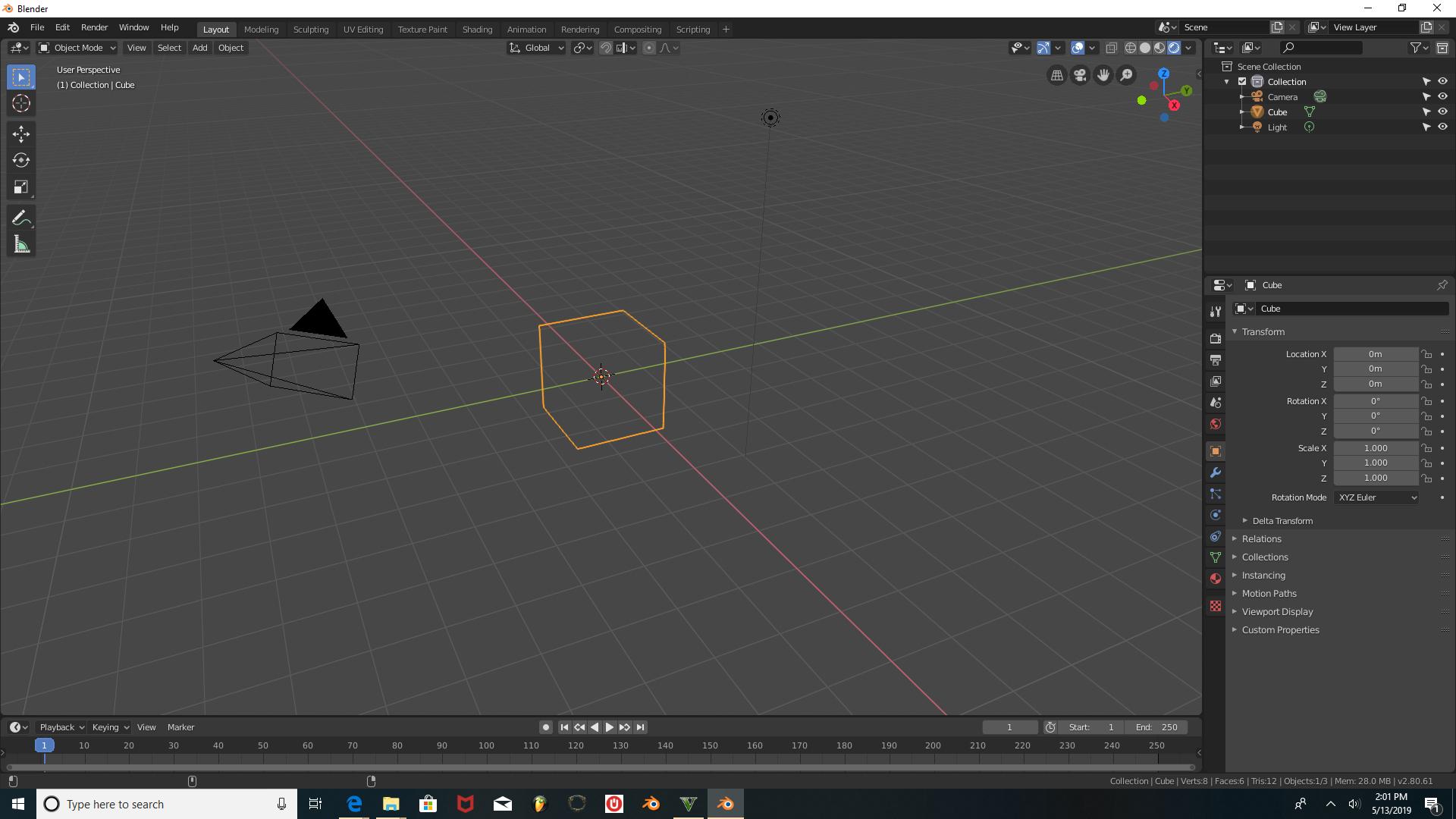Select the Annotate tool
This screenshot has width=1456, height=819.
coord(20,218)
